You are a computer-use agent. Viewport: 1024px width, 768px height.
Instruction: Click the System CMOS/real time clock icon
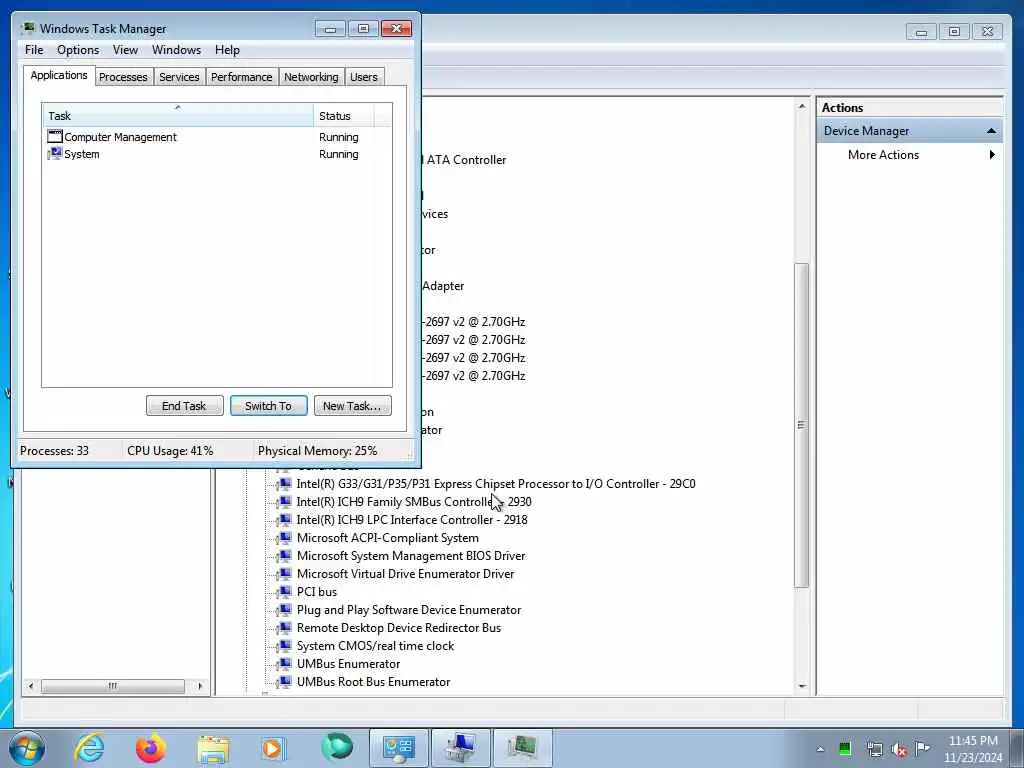pos(285,645)
